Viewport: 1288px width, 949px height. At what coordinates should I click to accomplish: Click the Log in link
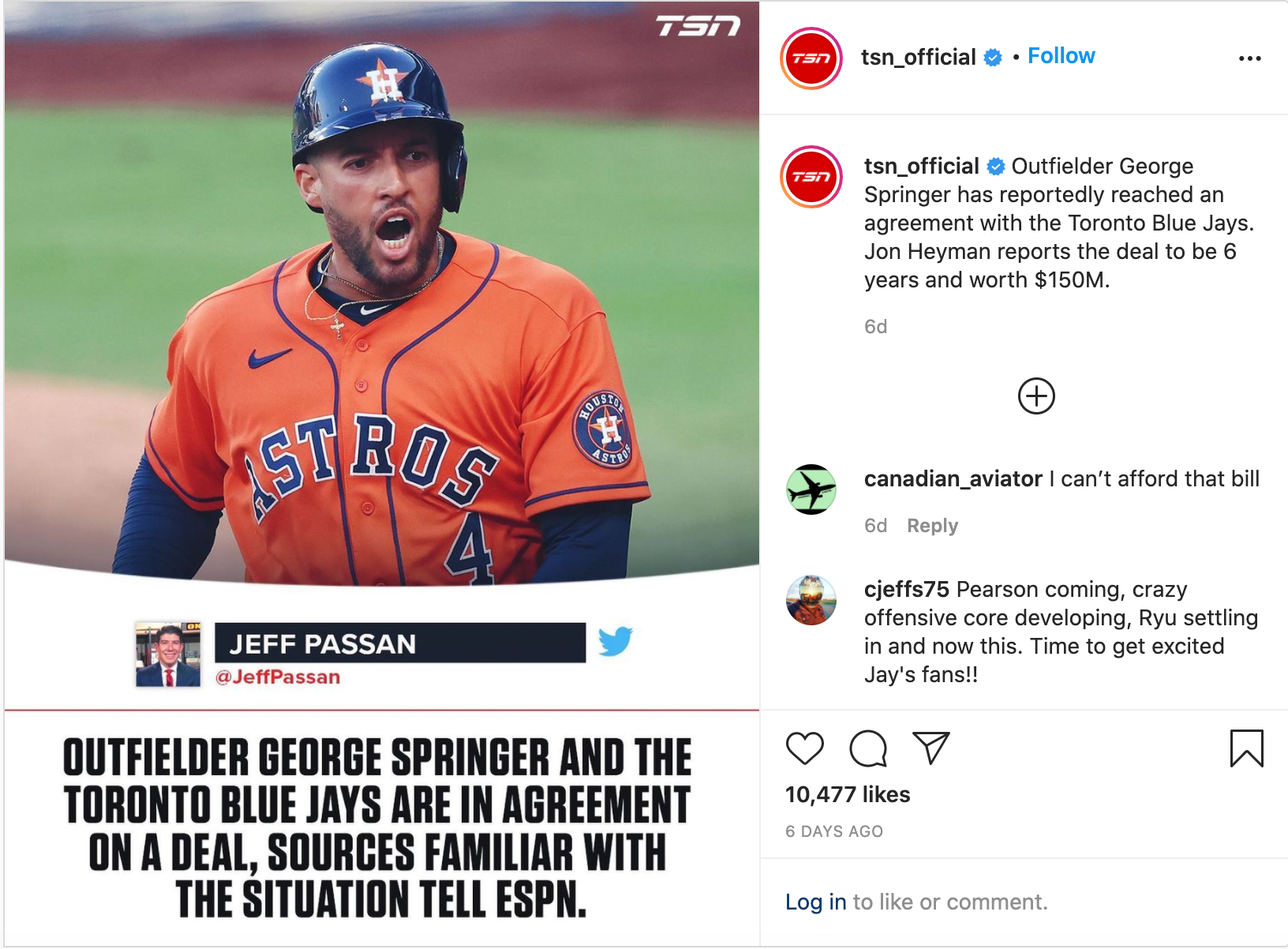[x=815, y=902]
